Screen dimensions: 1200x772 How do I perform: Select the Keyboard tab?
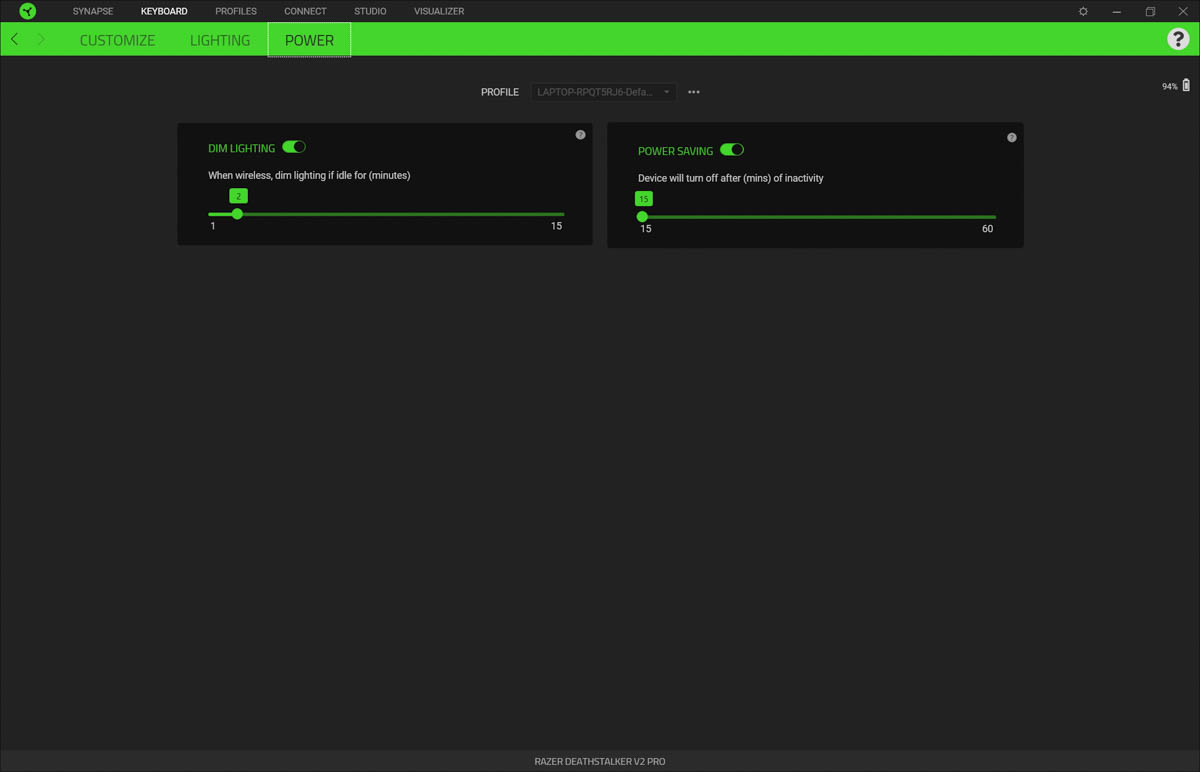tap(164, 11)
